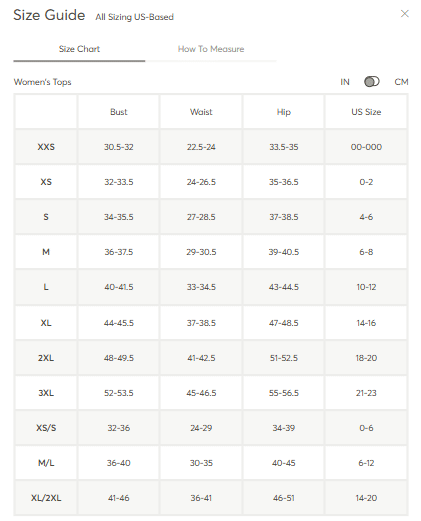The height and width of the screenshot is (521, 421).
Task: Click the S waist cell 27-28.5
Action: (x=201, y=217)
